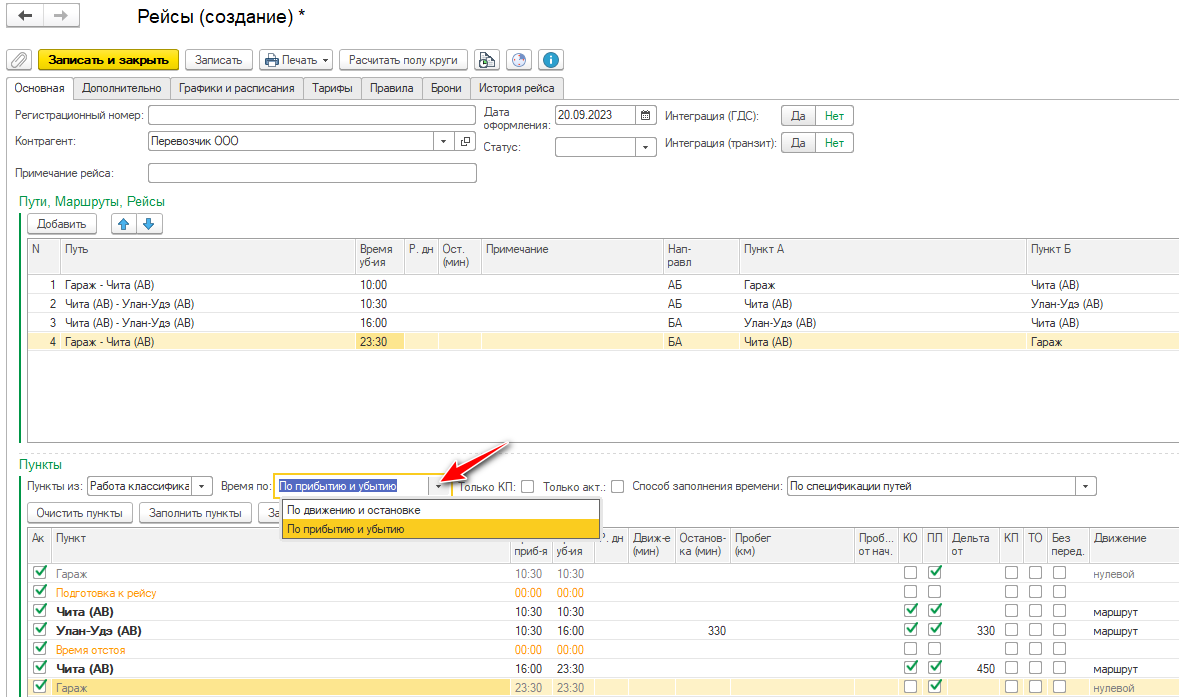The image size is (1179, 697).
Task: Switch to the Тарифы tab
Action: (x=332, y=88)
